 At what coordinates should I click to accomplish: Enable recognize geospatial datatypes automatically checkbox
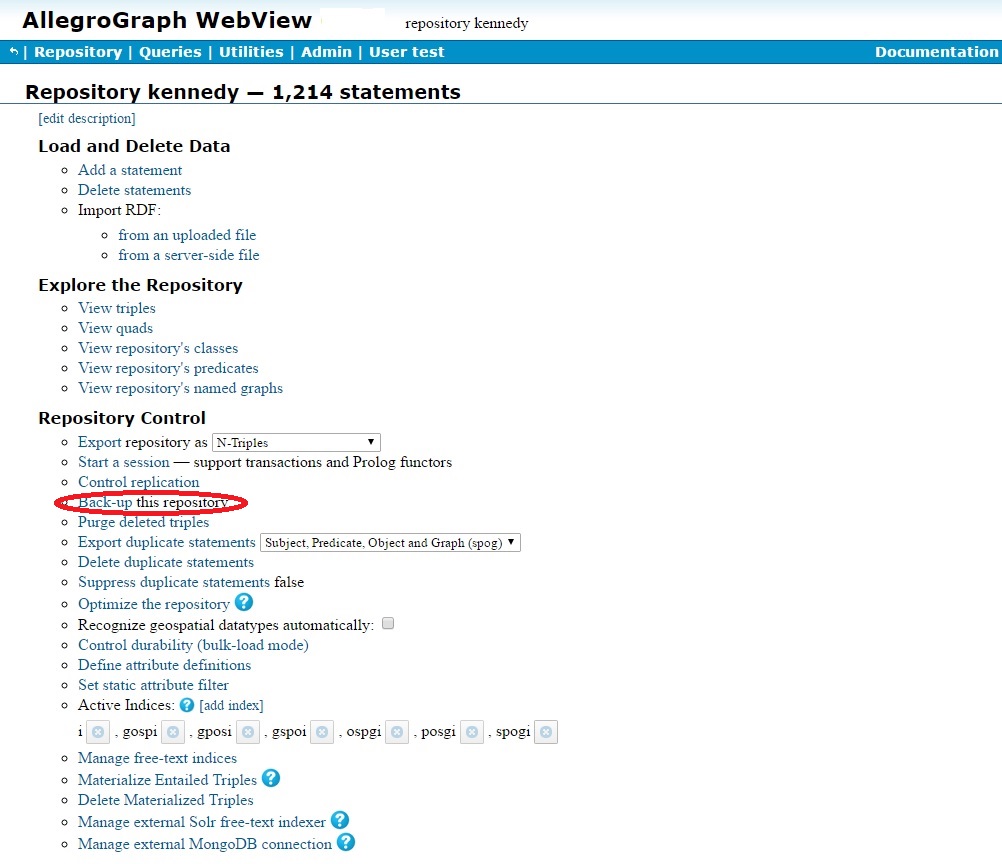(x=388, y=623)
